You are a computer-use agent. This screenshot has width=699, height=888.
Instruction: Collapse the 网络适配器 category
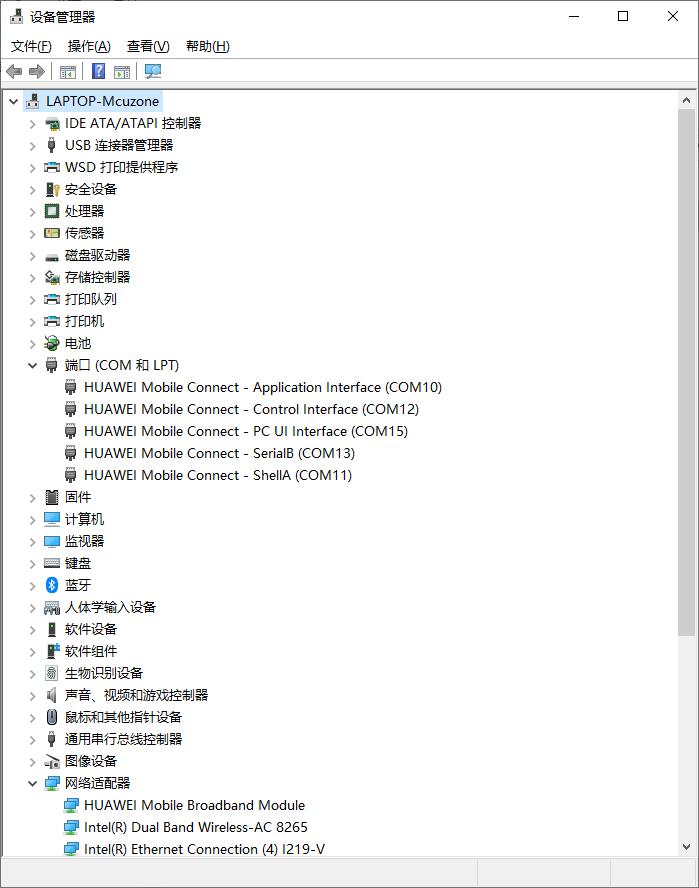pos(32,784)
